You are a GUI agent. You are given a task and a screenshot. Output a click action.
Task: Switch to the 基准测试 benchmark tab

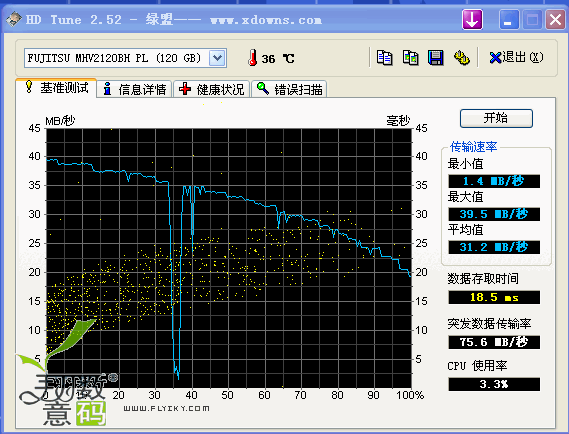click(x=56, y=88)
